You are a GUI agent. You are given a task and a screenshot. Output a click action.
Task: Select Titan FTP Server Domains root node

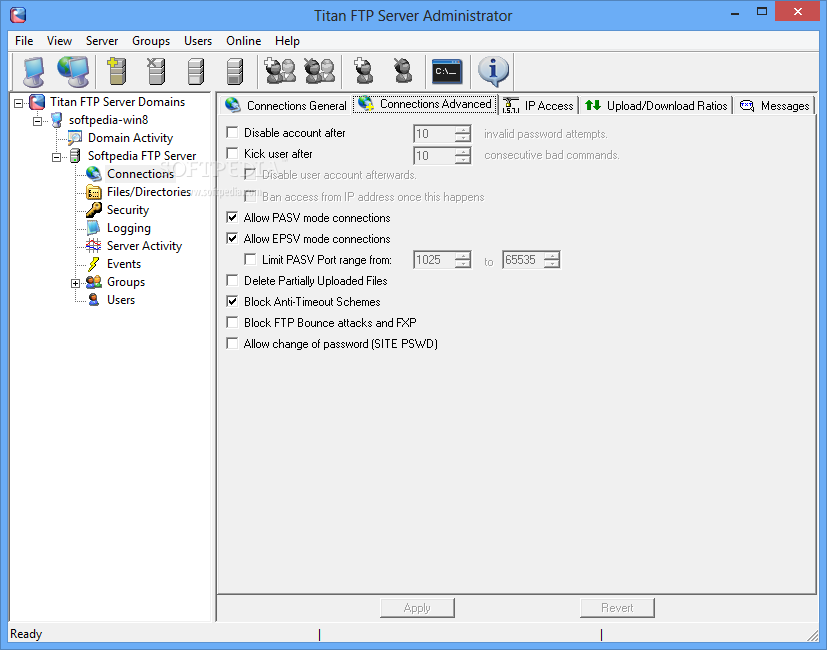click(x=117, y=102)
